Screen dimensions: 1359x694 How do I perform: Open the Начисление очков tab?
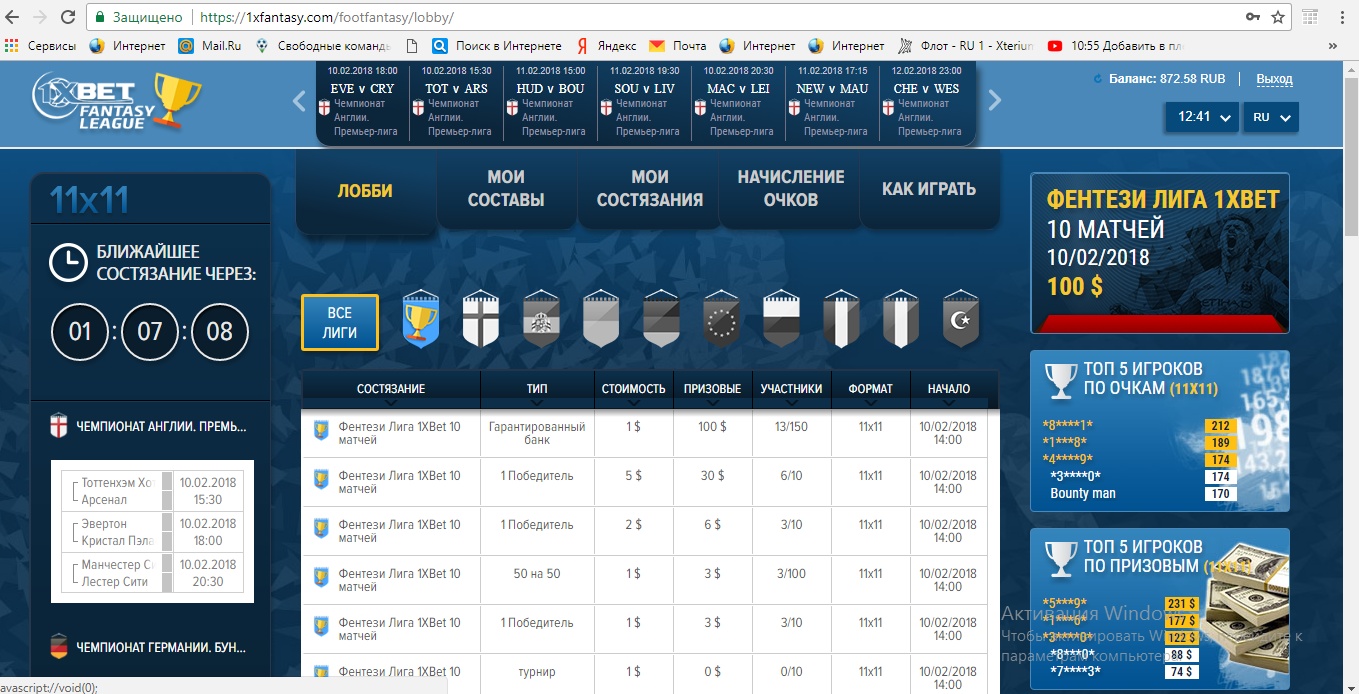[x=790, y=188]
